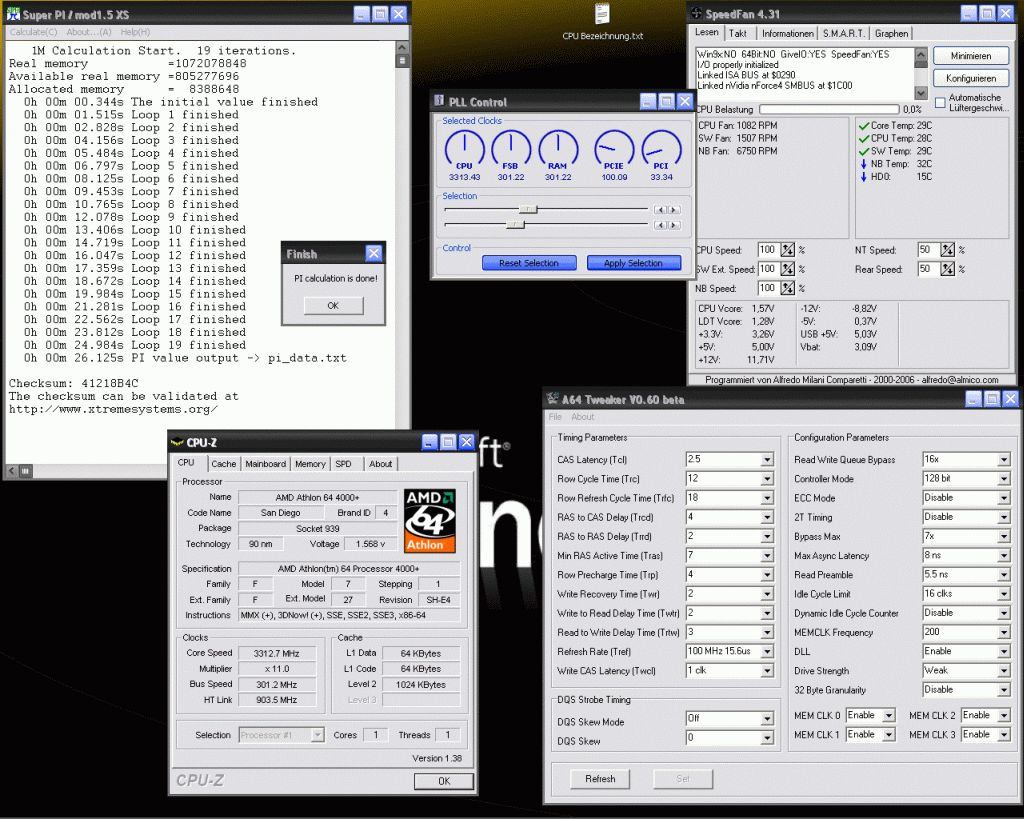
Task: Adjust the SW Ext. Speed spinner
Action: [788, 268]
